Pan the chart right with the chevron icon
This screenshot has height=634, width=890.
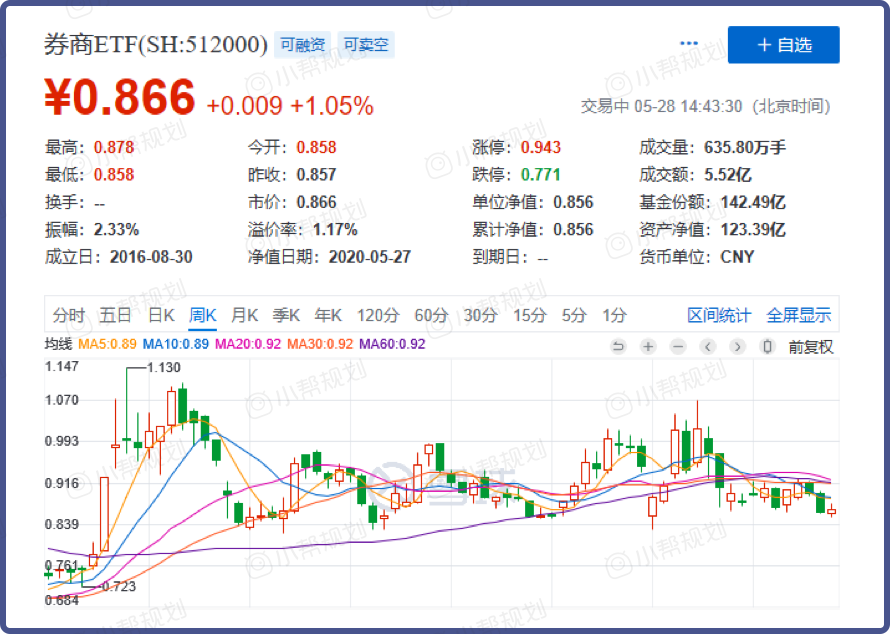point(737,346)
